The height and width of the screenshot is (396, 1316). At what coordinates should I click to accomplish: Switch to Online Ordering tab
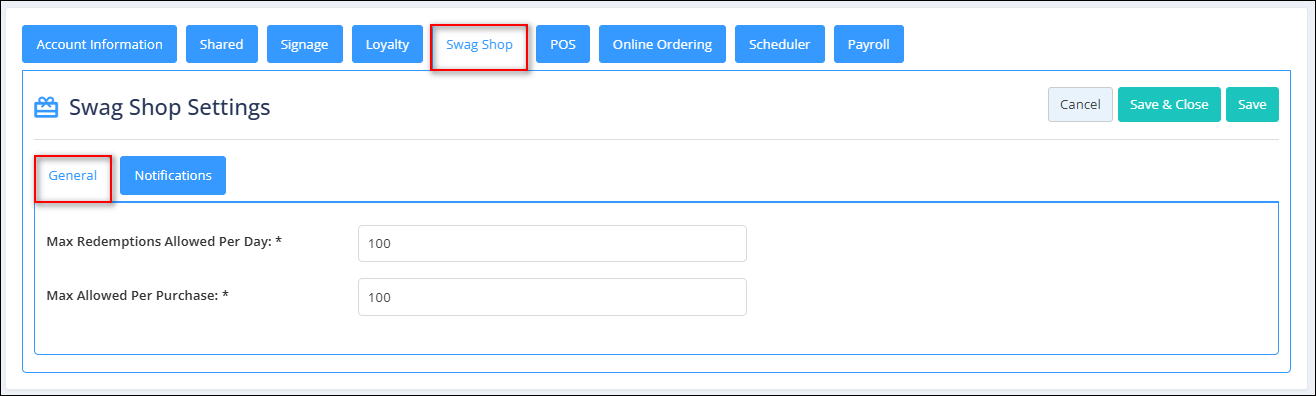(662, 44)
